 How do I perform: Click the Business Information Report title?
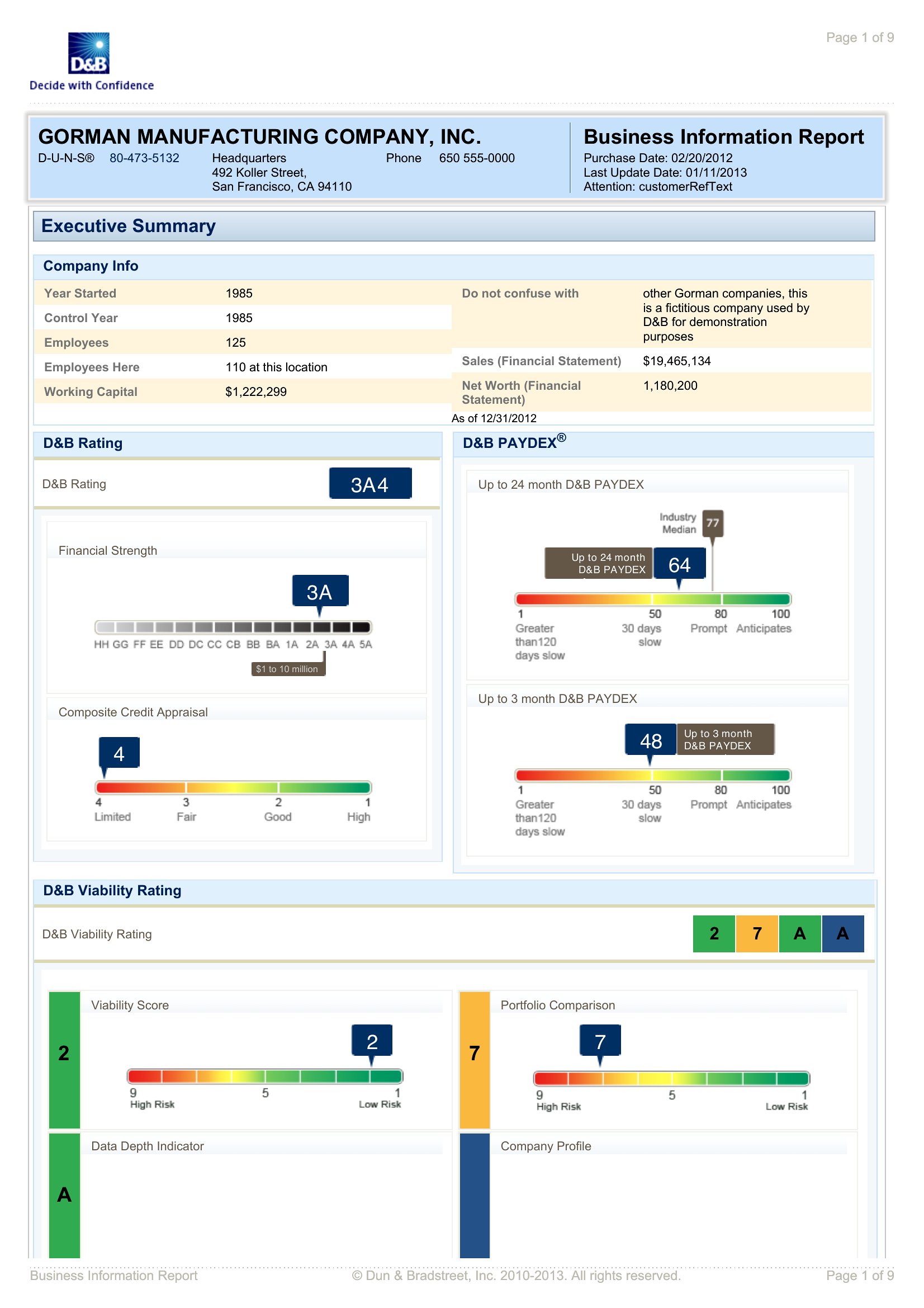click(x=724, y=138)
